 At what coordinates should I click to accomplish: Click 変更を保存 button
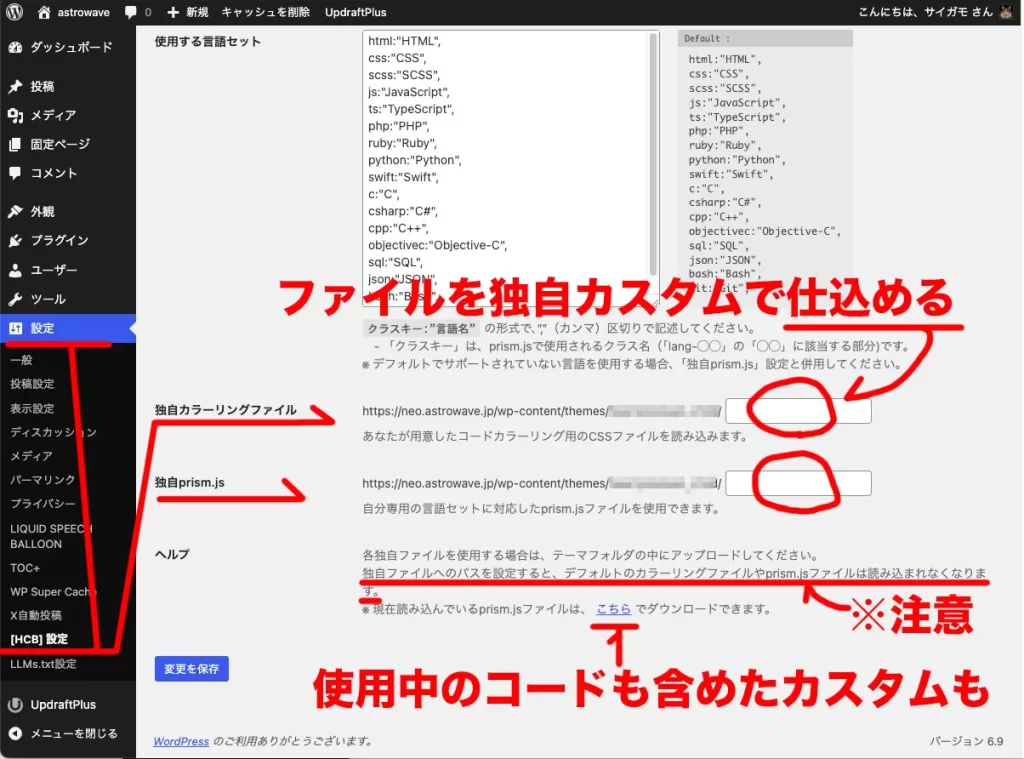pos(191,668)
